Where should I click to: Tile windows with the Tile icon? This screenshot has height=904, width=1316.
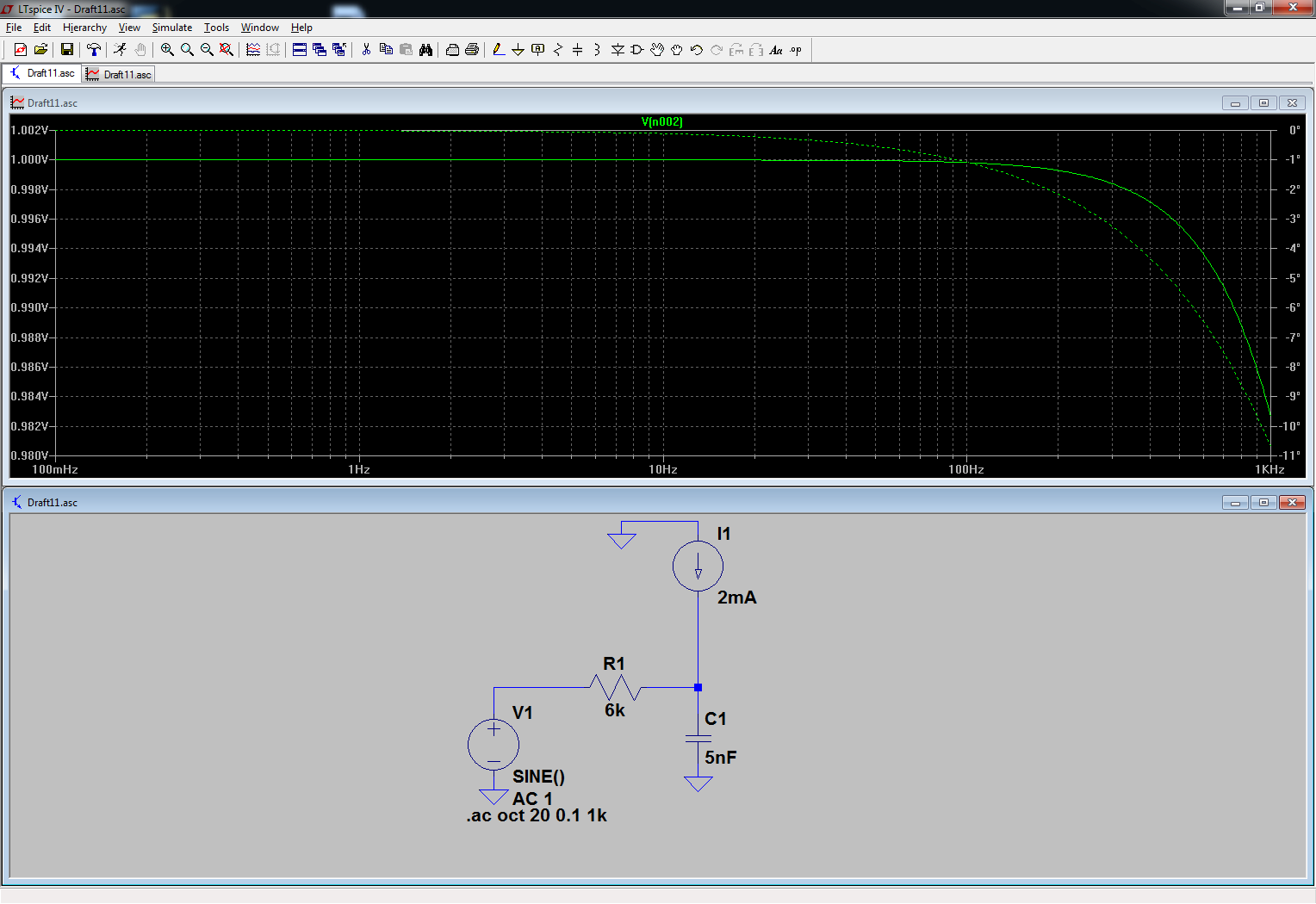coord(300,50)
